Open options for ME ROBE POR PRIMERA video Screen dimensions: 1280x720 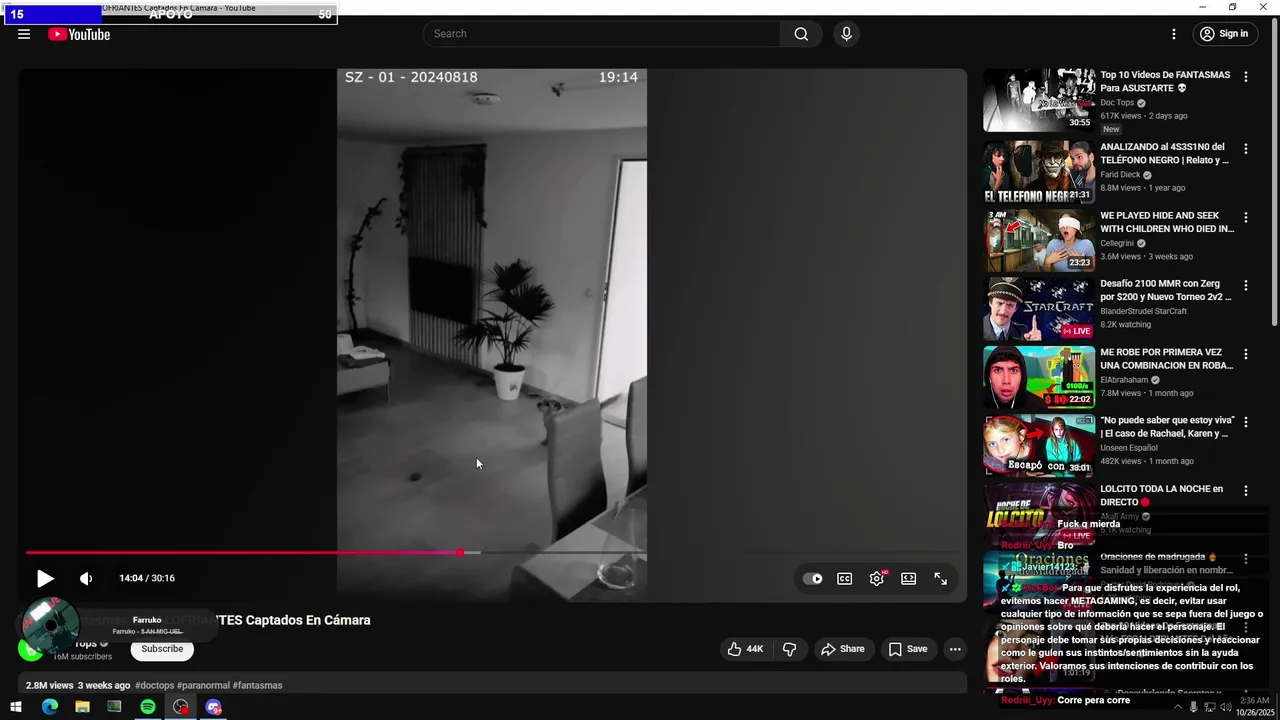click(x=1246, y=354)
